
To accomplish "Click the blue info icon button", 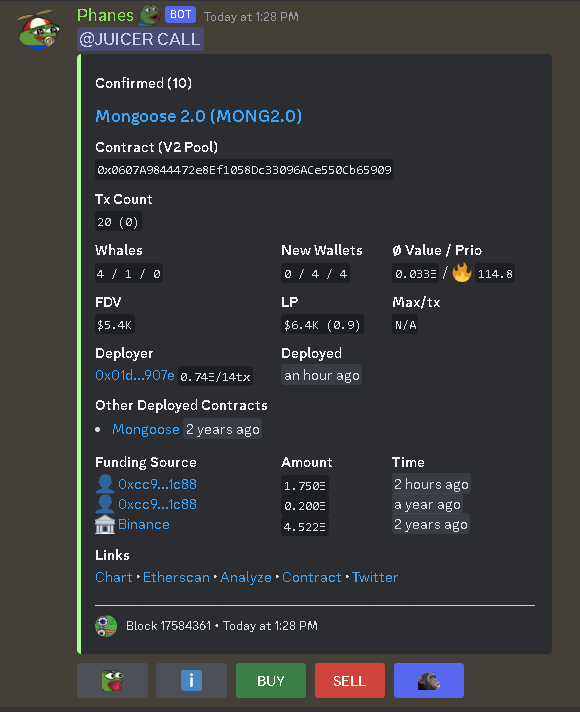I will 191,680.
